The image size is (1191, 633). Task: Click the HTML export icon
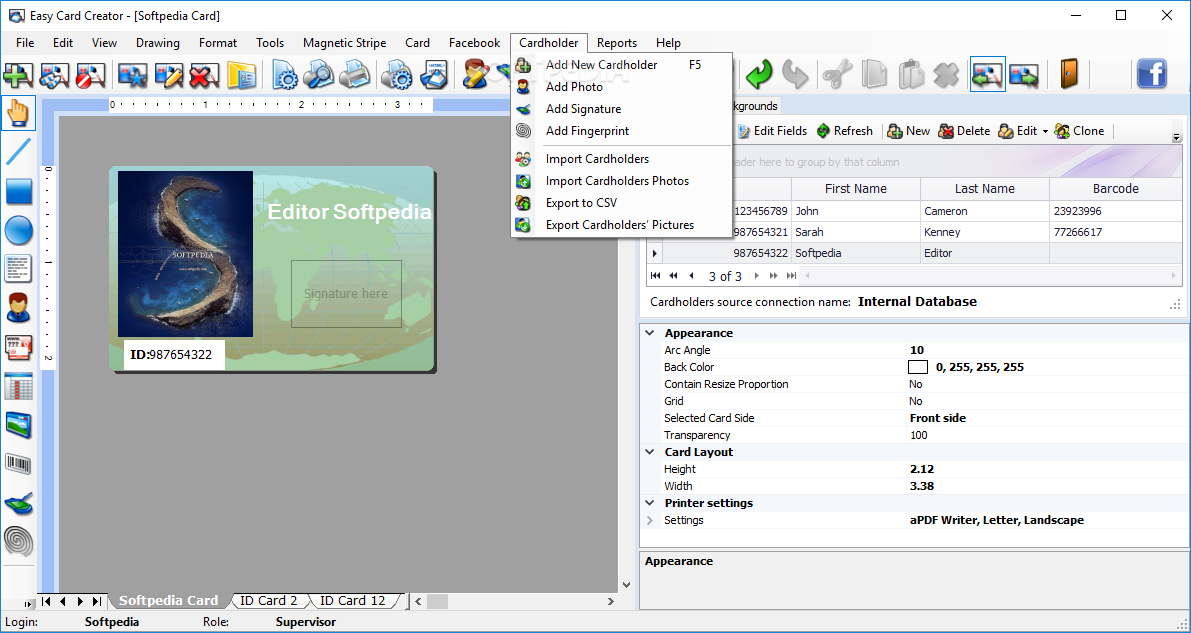point(435,74)
